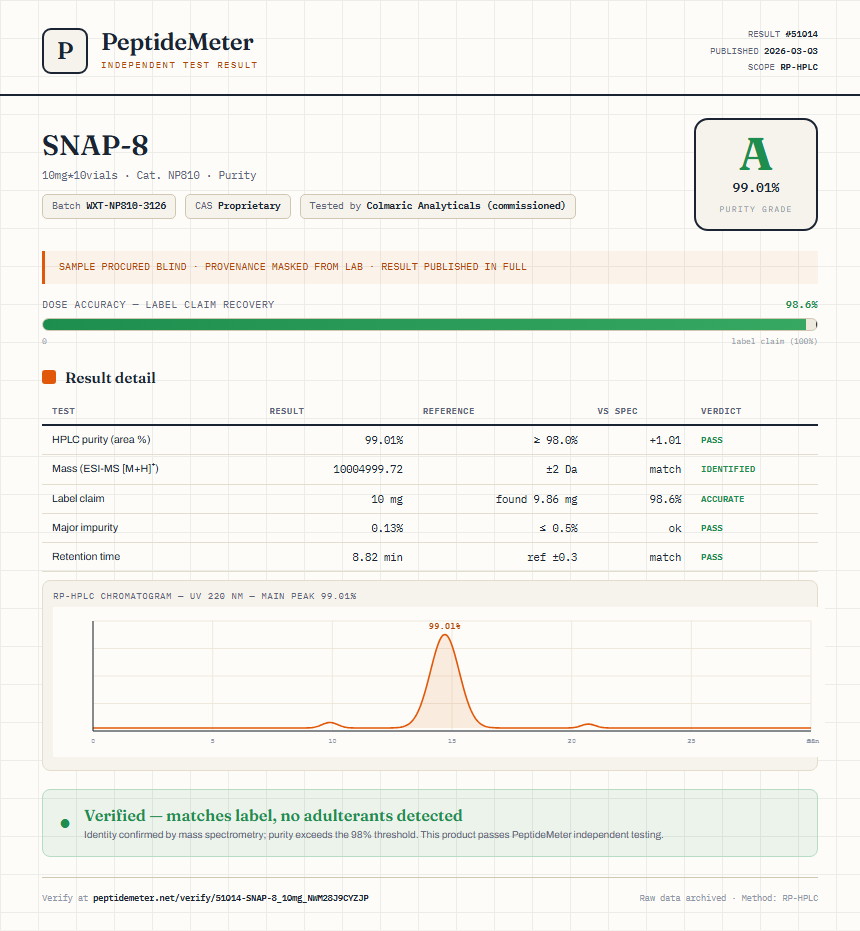Click the RESULT column header
860x931 pixels.
click(x=287, y=411)
